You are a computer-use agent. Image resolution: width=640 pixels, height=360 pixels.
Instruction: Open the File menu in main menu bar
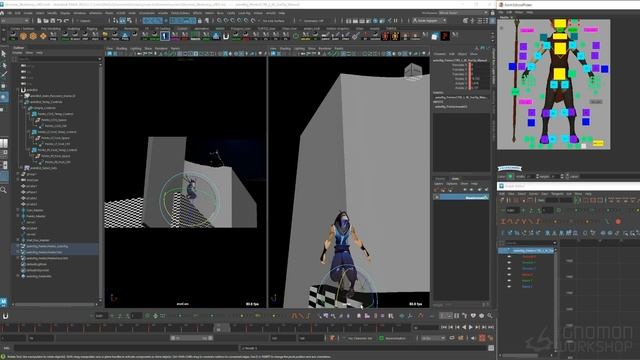click(x=8, y=13)
